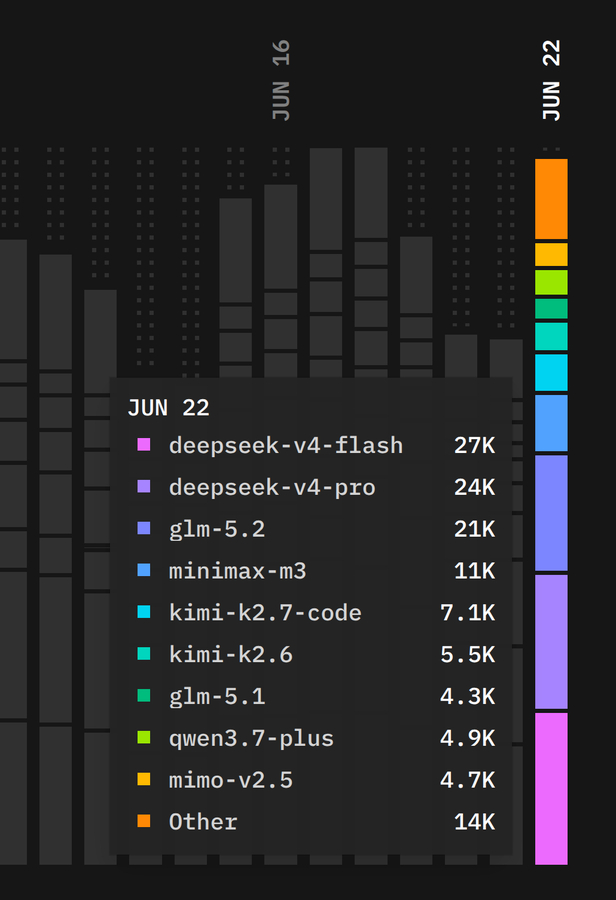Click the 21K value for glm-5.2
Screen dimensions: 616x900
(475, 529)
